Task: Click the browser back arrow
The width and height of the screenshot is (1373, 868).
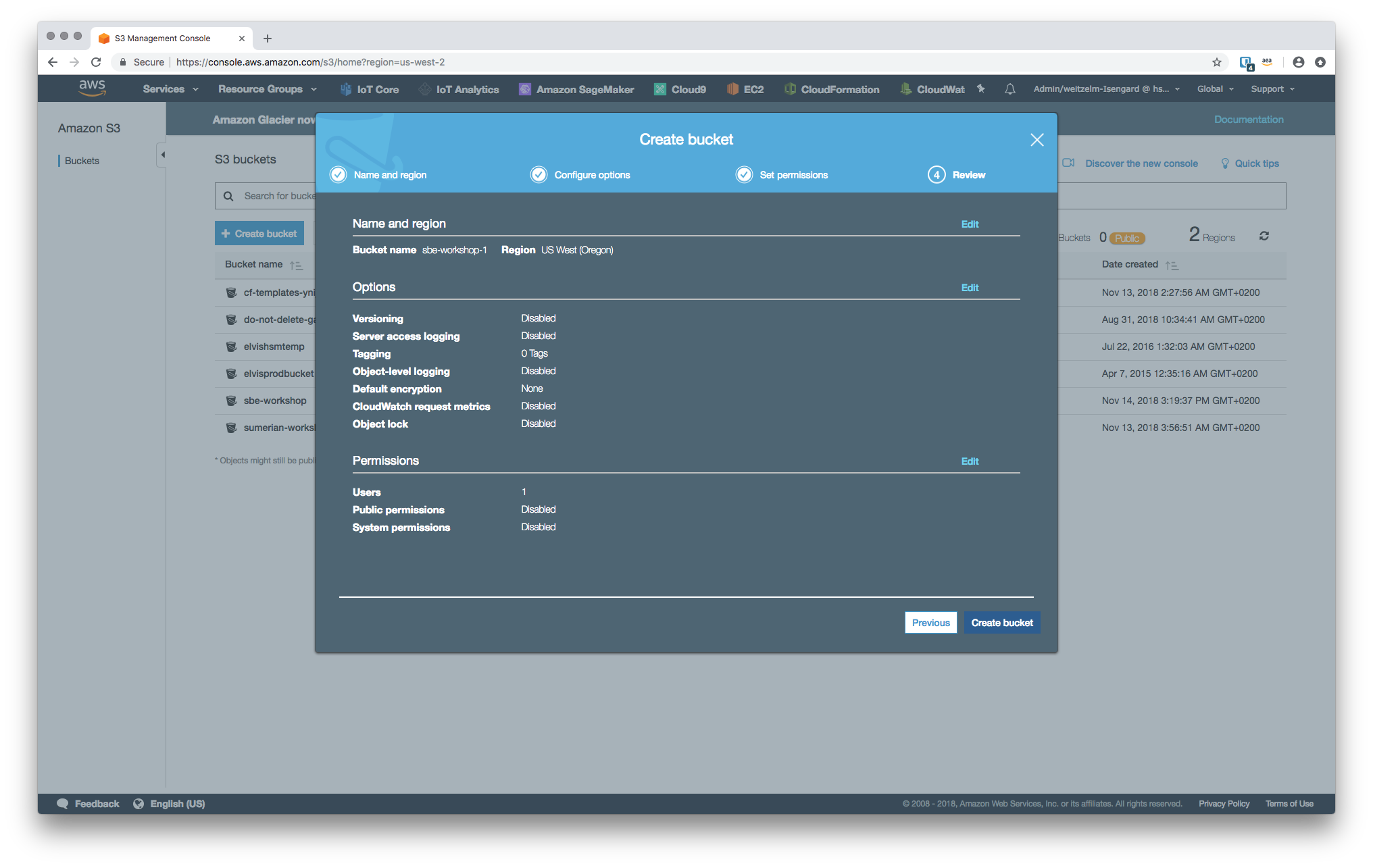Action: click(x=53, y=62)
